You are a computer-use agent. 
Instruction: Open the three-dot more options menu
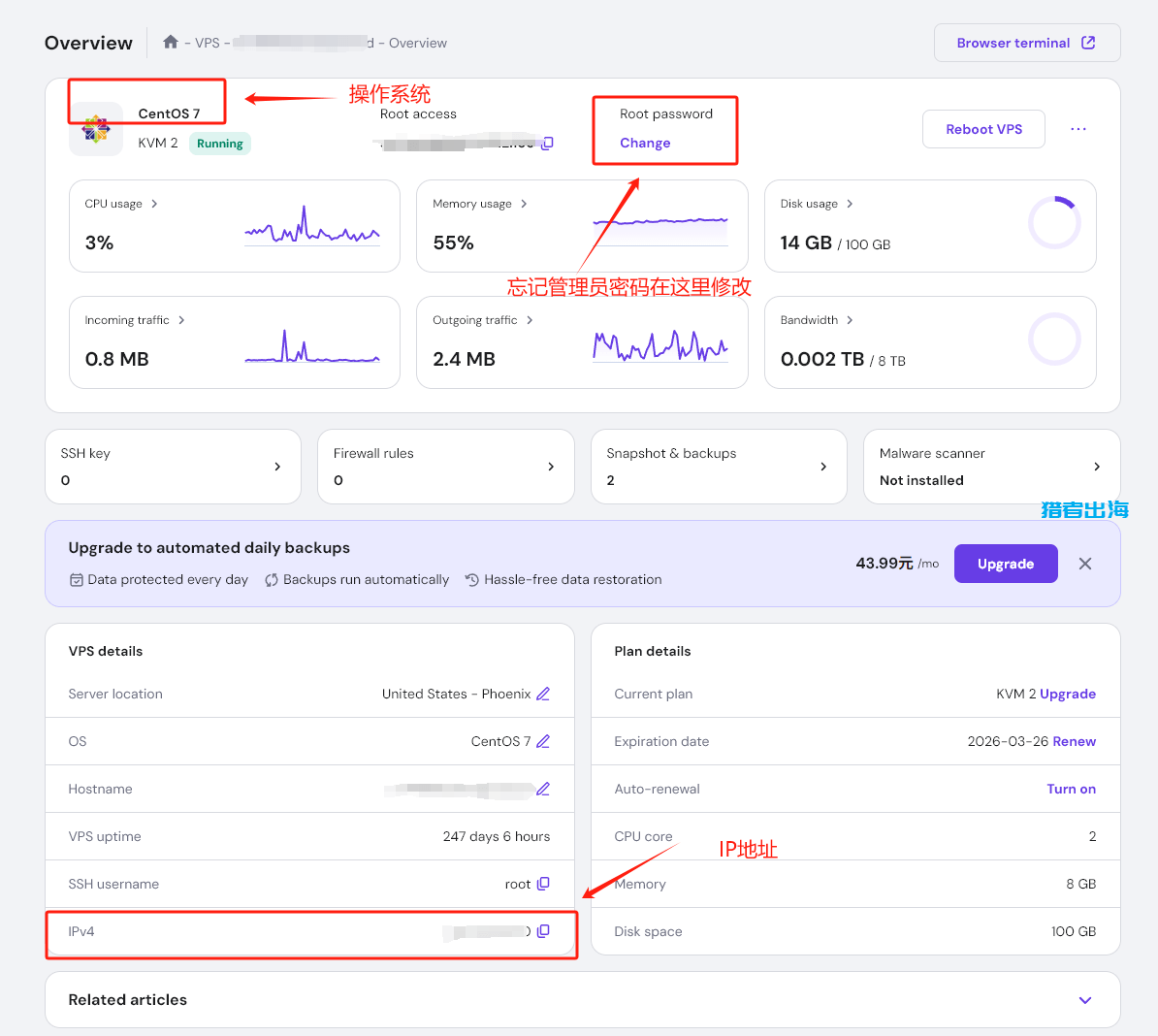point(1078,129)
